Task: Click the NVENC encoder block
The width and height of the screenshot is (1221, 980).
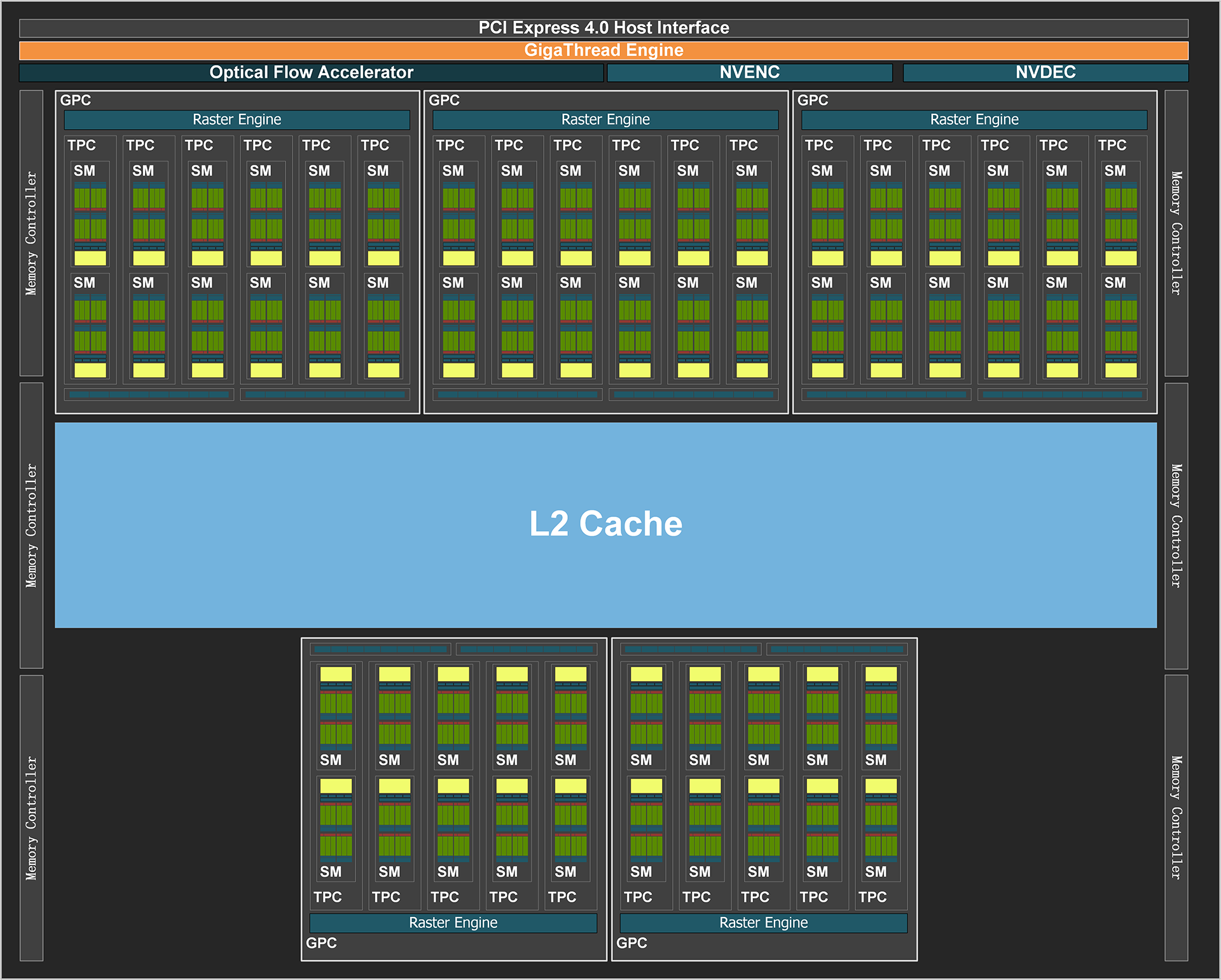Action: pyautogui.click(x=750, y=72)
